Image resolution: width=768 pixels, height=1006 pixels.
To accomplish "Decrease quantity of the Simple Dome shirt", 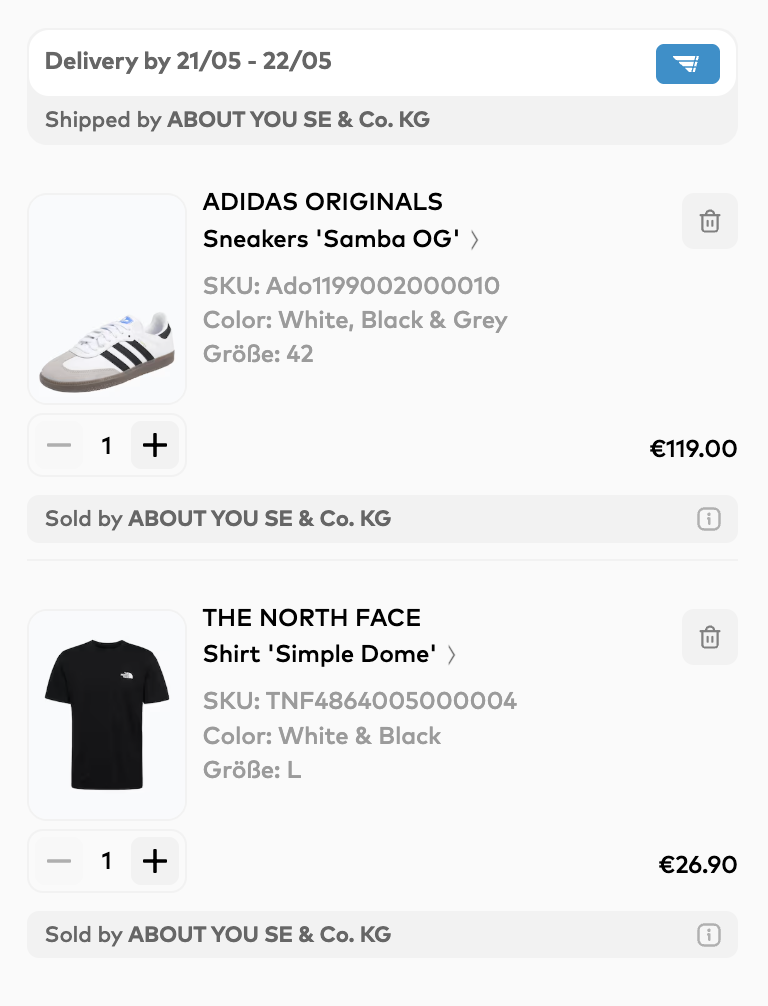I will pyautogui.click(x=59, y=861).
